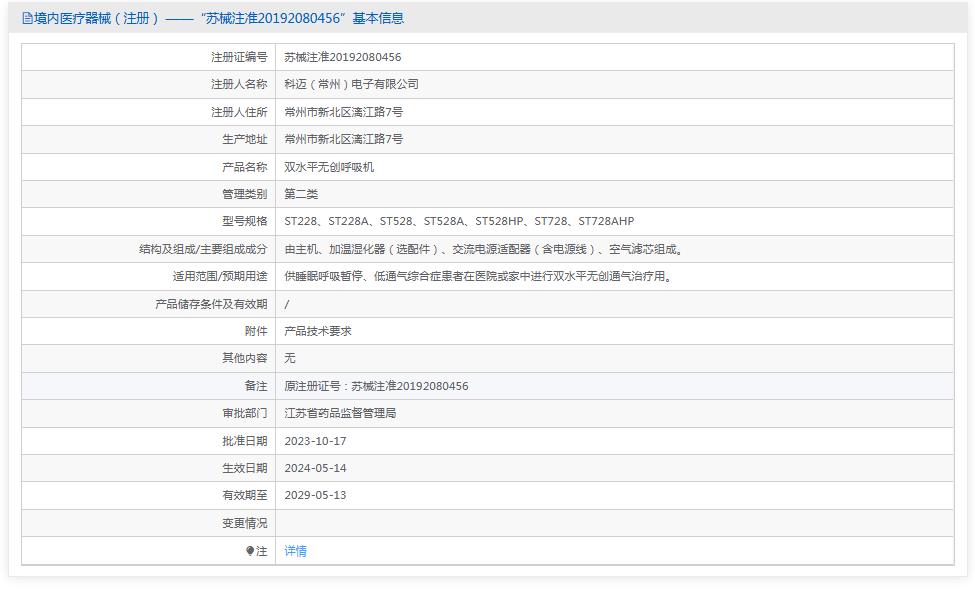Click the 产品技术要求 attachment entry
This screenshot has height=592, width=975.
(x=320, y=330)
